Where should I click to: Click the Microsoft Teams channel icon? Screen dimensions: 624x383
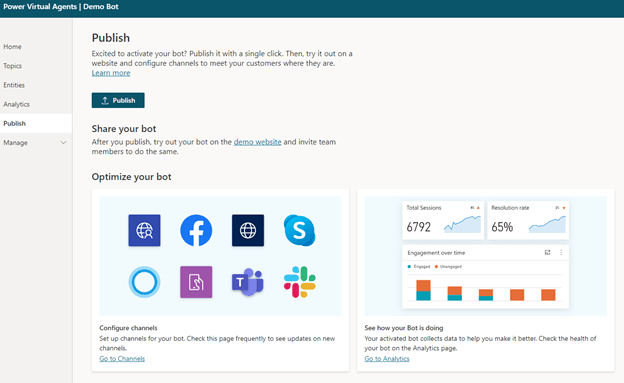248,282
